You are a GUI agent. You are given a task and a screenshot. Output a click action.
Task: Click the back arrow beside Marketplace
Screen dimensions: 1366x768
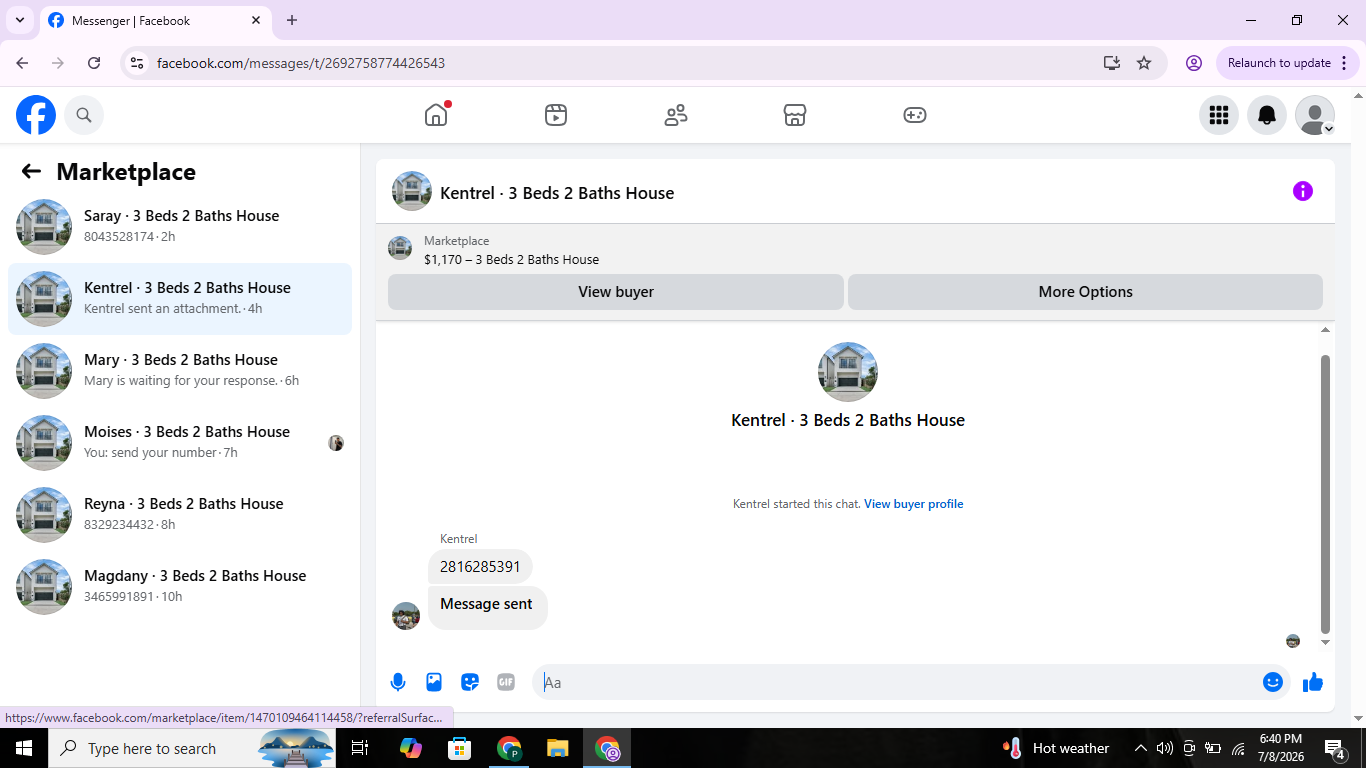coord(31,172)
